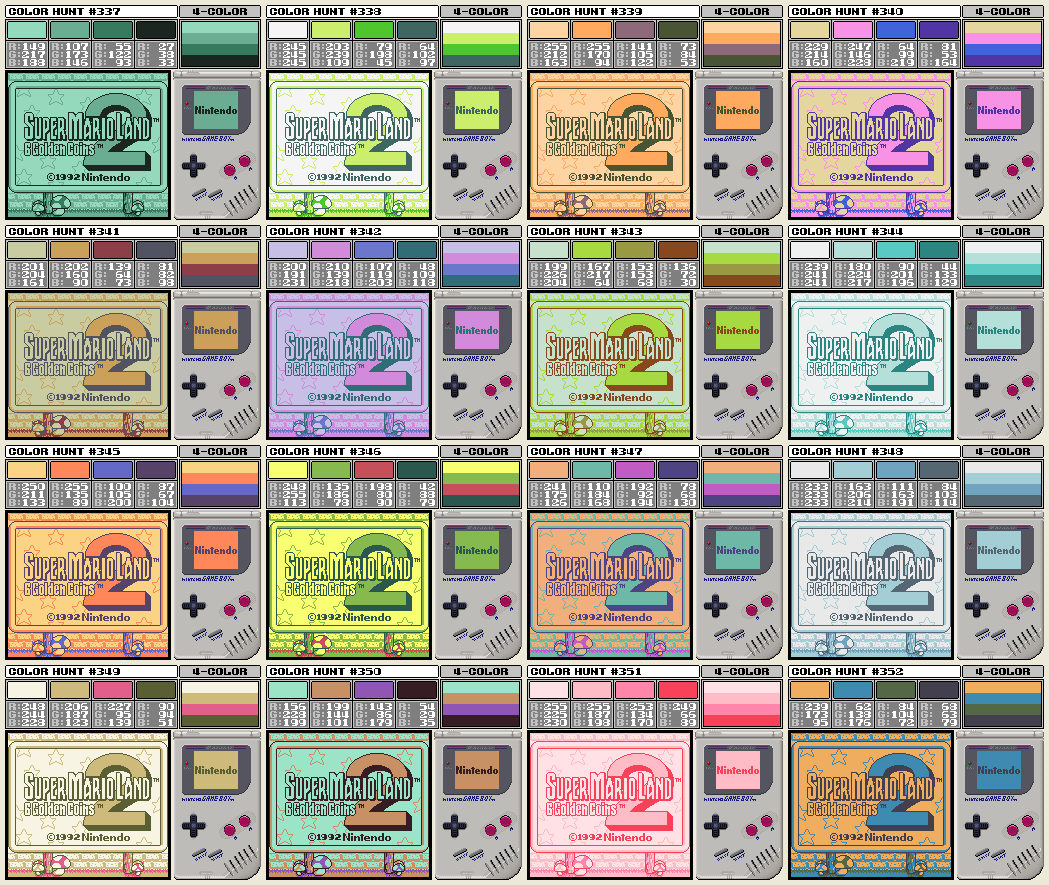
Task: Select the orange title screen of Color Hunt #339
Action: pos(610,145)
